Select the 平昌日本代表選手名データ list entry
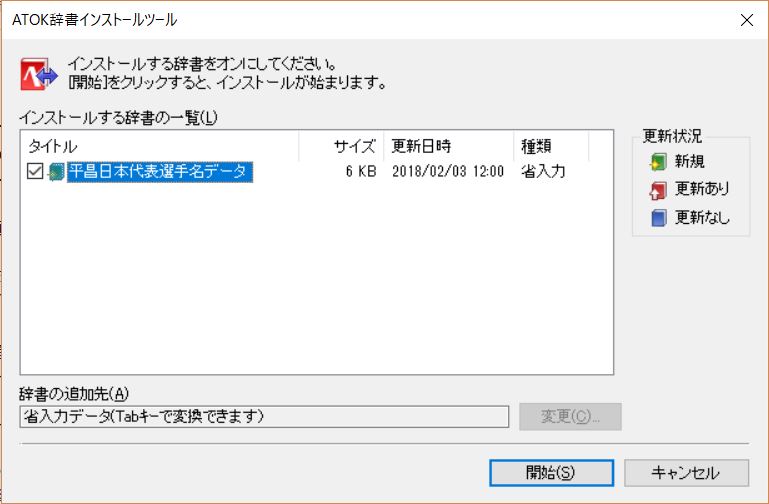 click(158, 172)
